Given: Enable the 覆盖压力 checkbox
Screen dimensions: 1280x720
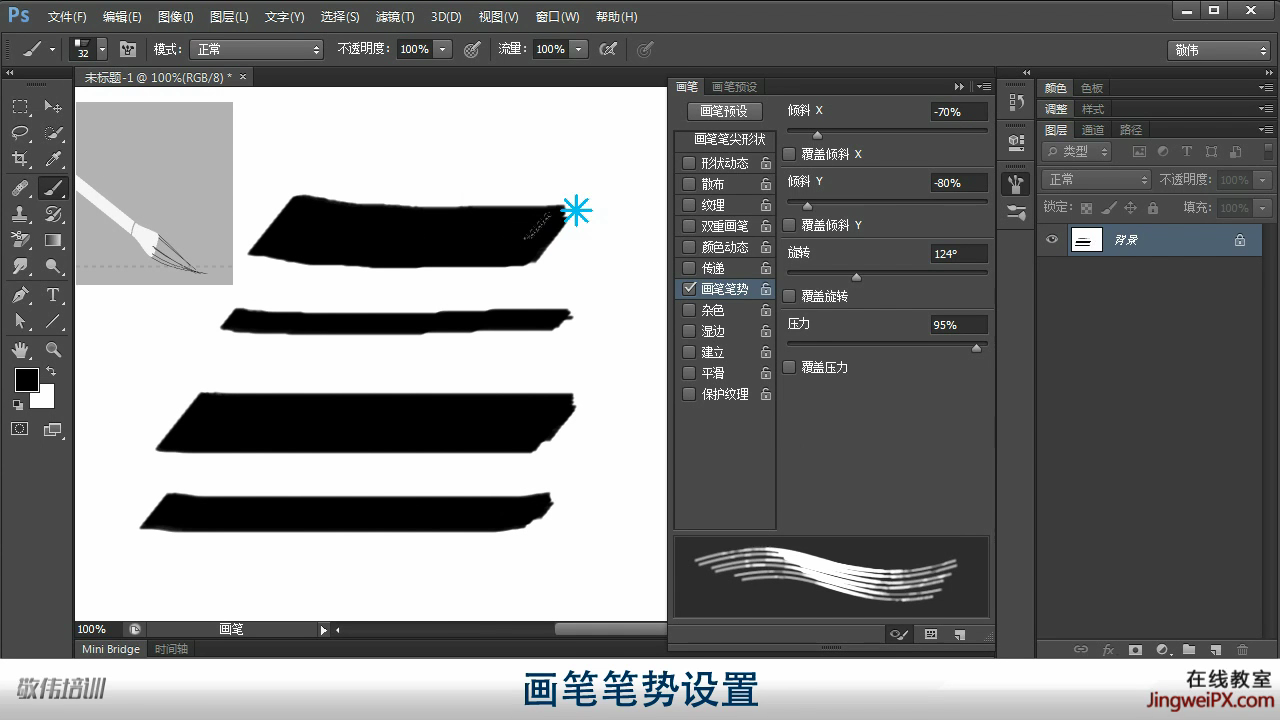Looking at the screenshot, I should [789, 367].
